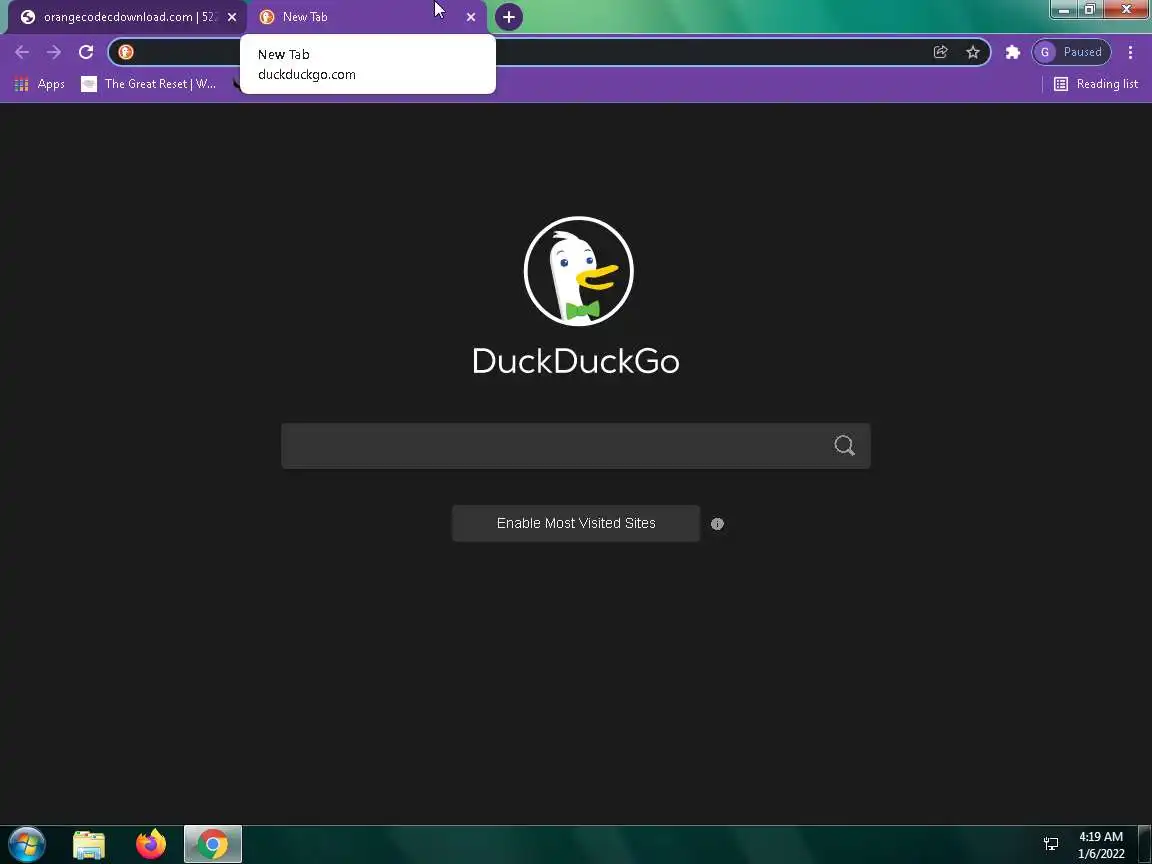Minimize the Chrome window
The width and height of the screenshot is (1152, 864).
1063,10
